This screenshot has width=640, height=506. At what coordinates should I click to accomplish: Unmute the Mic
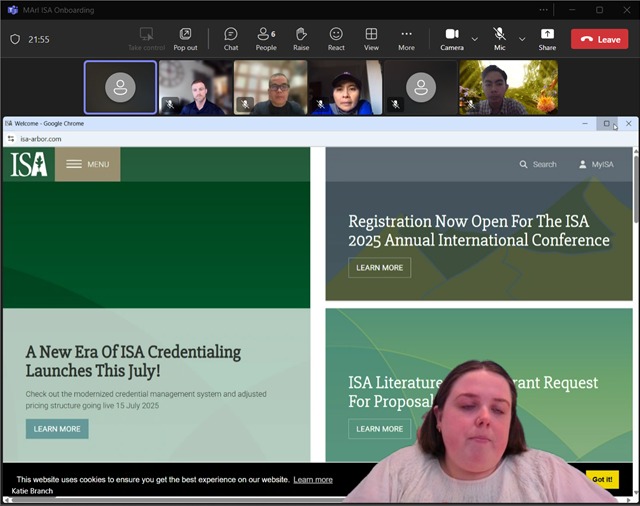click(499, 39)
